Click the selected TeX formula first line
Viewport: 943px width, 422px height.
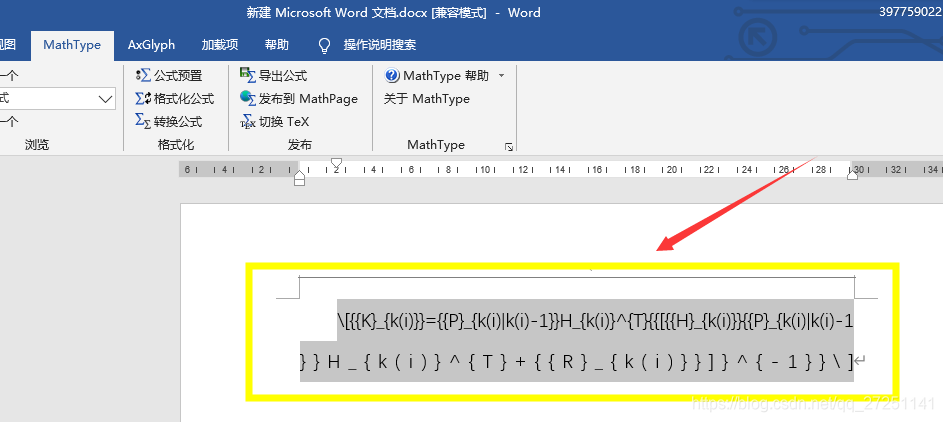(595, 322)
